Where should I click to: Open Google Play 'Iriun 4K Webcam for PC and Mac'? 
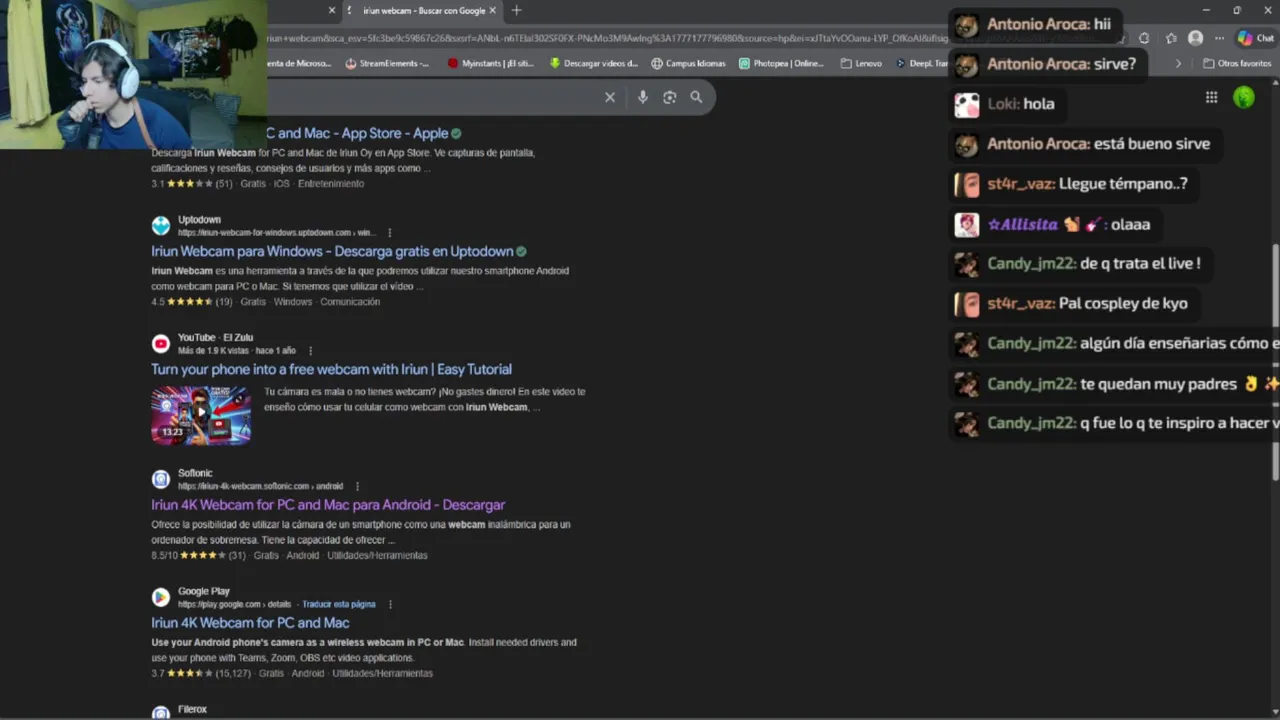[250, 623]
